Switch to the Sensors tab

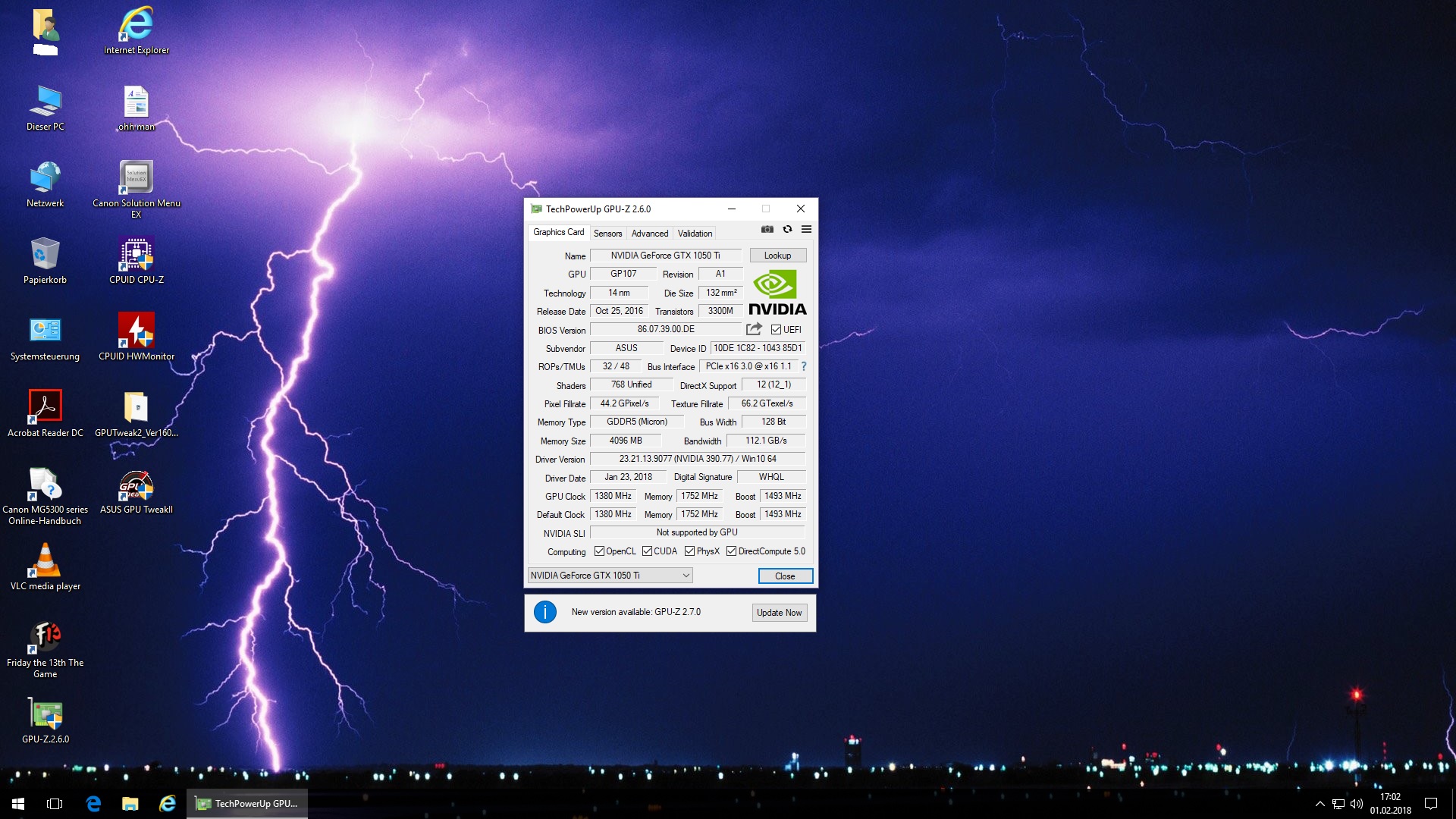point(607,234)
